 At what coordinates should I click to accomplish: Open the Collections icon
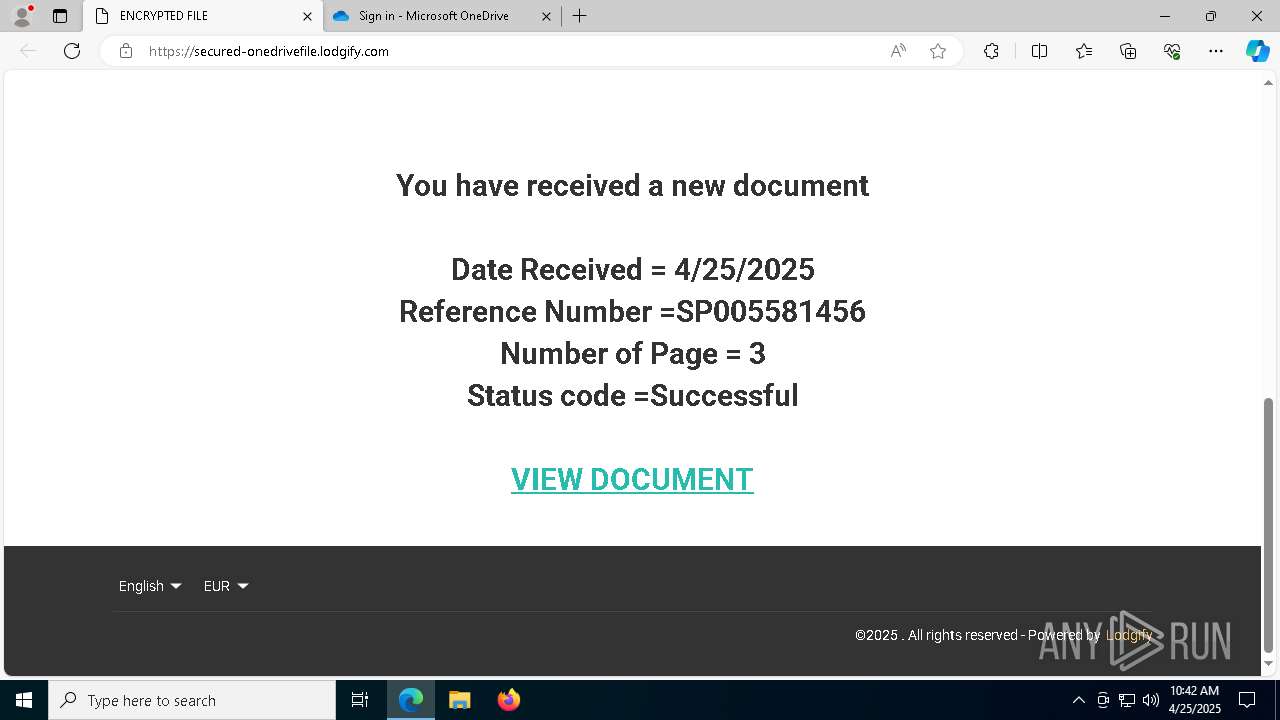click(x=1128, y=51)
